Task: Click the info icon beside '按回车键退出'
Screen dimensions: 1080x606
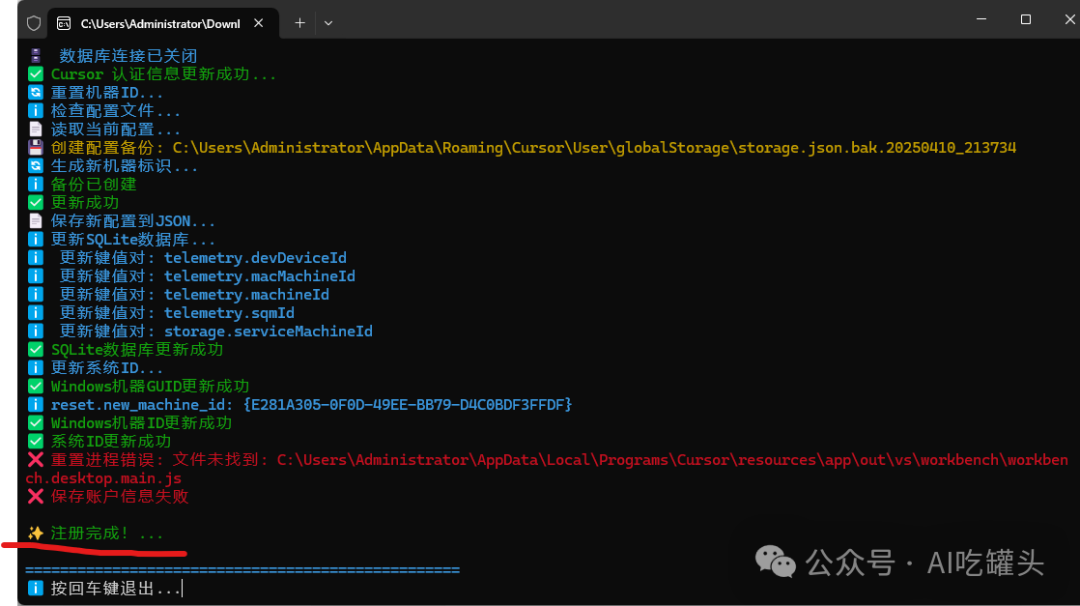Action: (x=36, y=588)
